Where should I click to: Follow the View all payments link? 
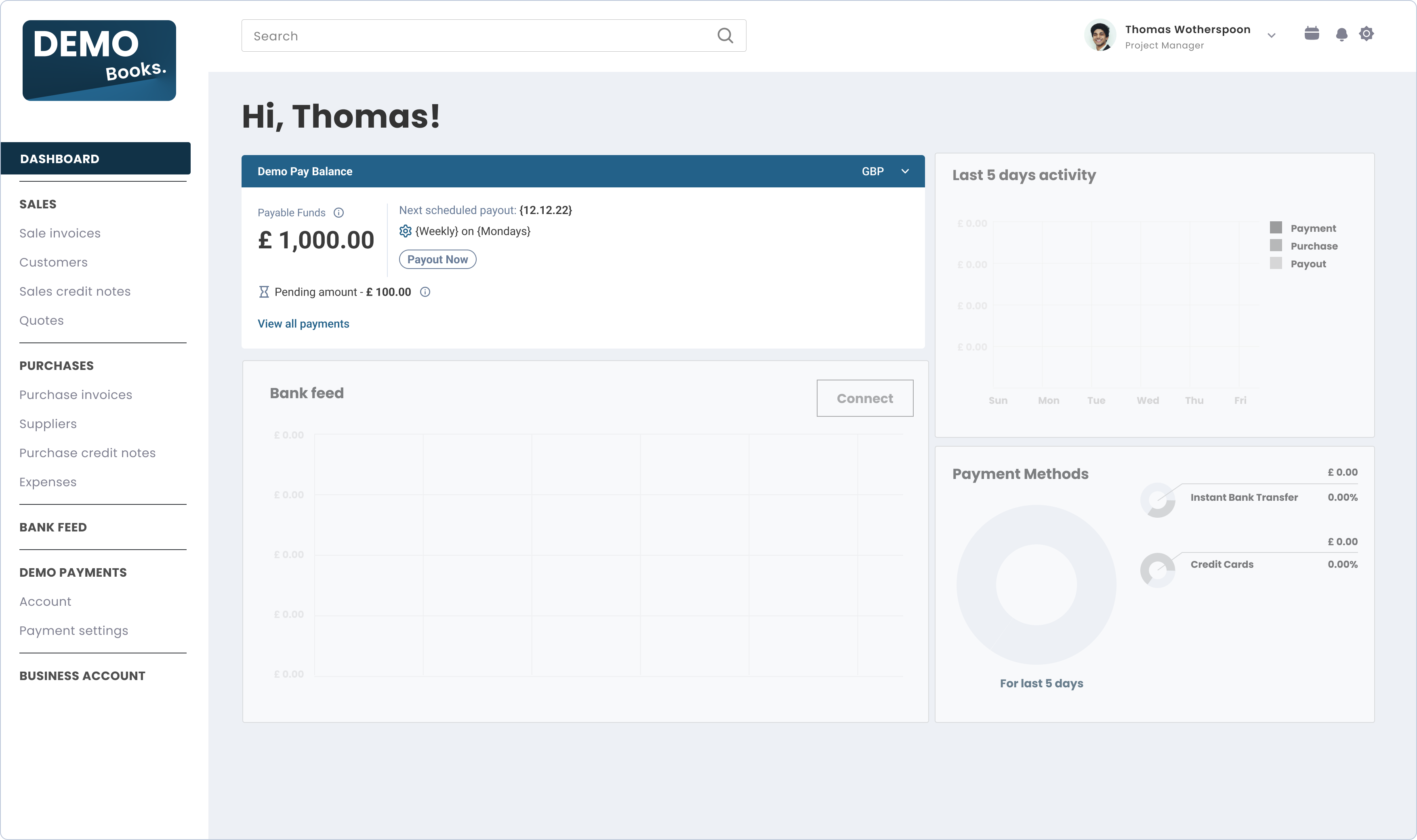point(303,324)
